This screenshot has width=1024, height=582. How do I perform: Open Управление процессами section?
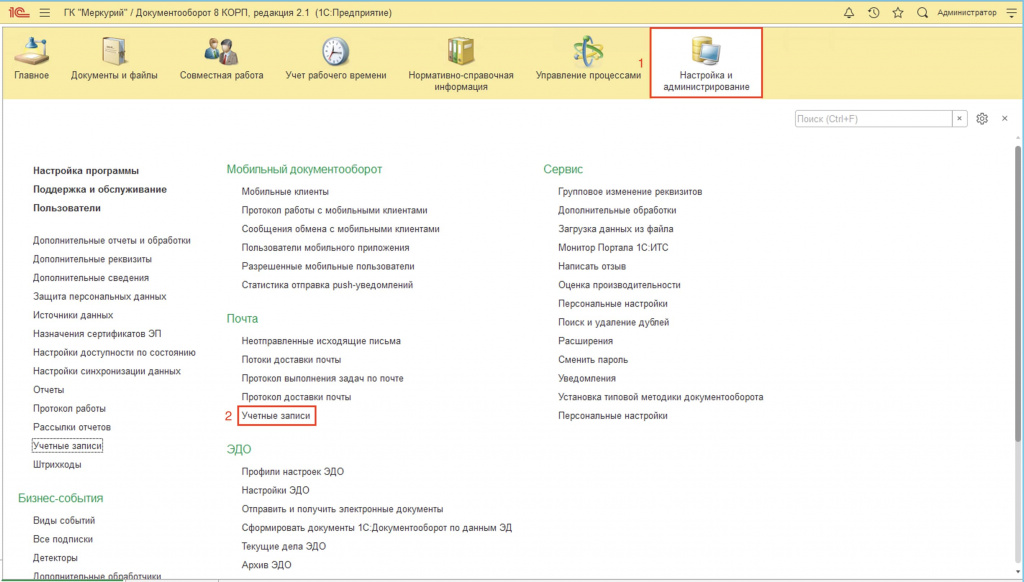pos(588,60)
